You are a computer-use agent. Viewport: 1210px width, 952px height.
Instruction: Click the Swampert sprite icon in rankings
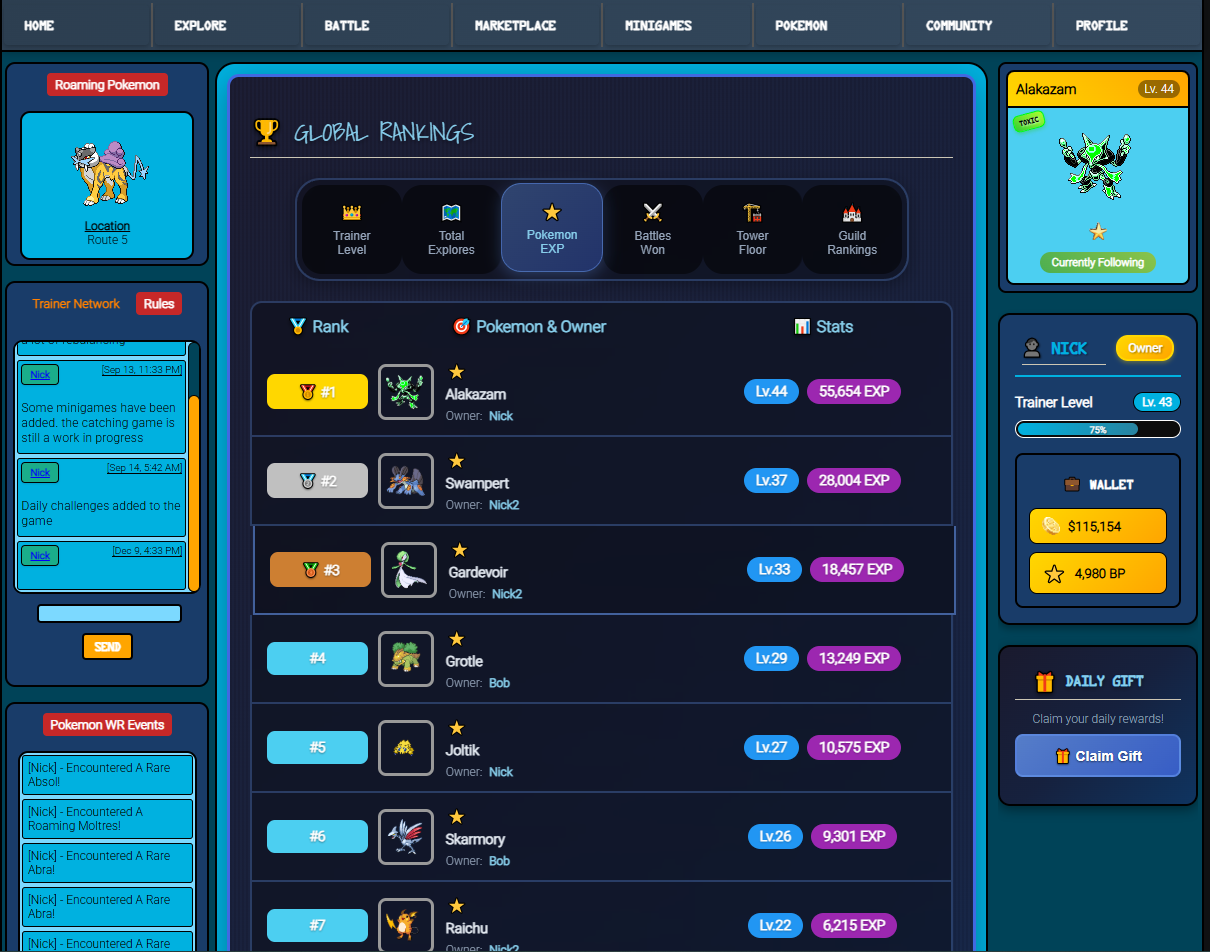405,481
